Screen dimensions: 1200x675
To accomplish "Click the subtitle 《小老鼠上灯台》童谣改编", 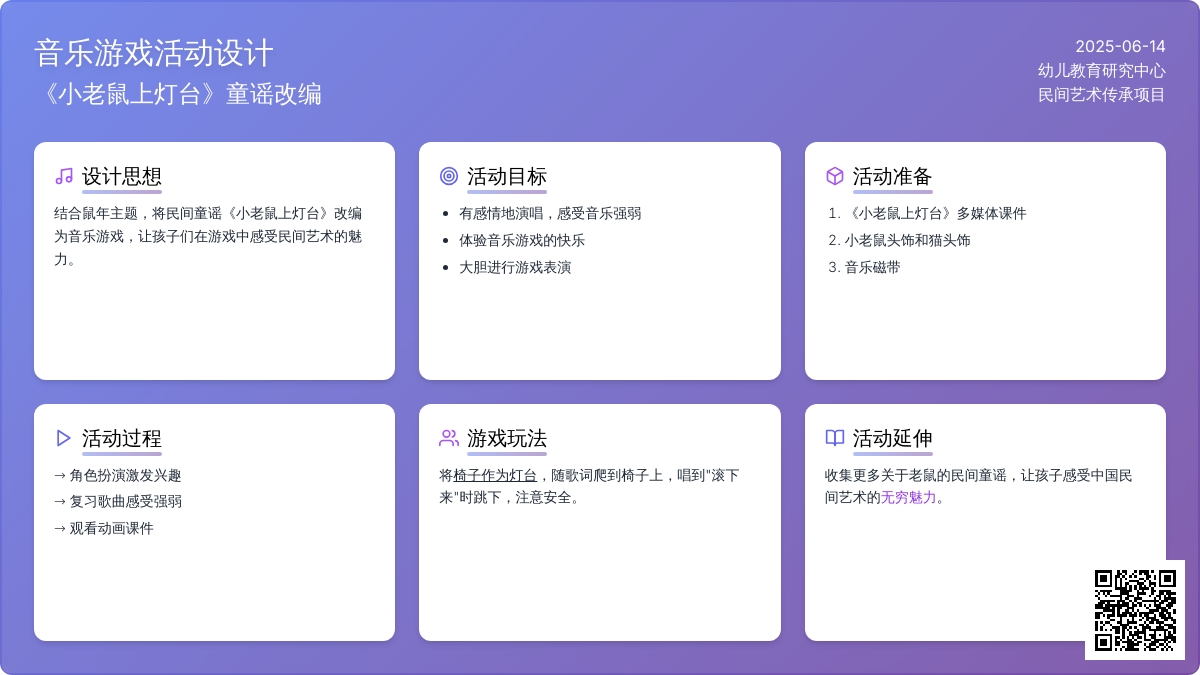I will pyautogui.click(x=178, y=94).
